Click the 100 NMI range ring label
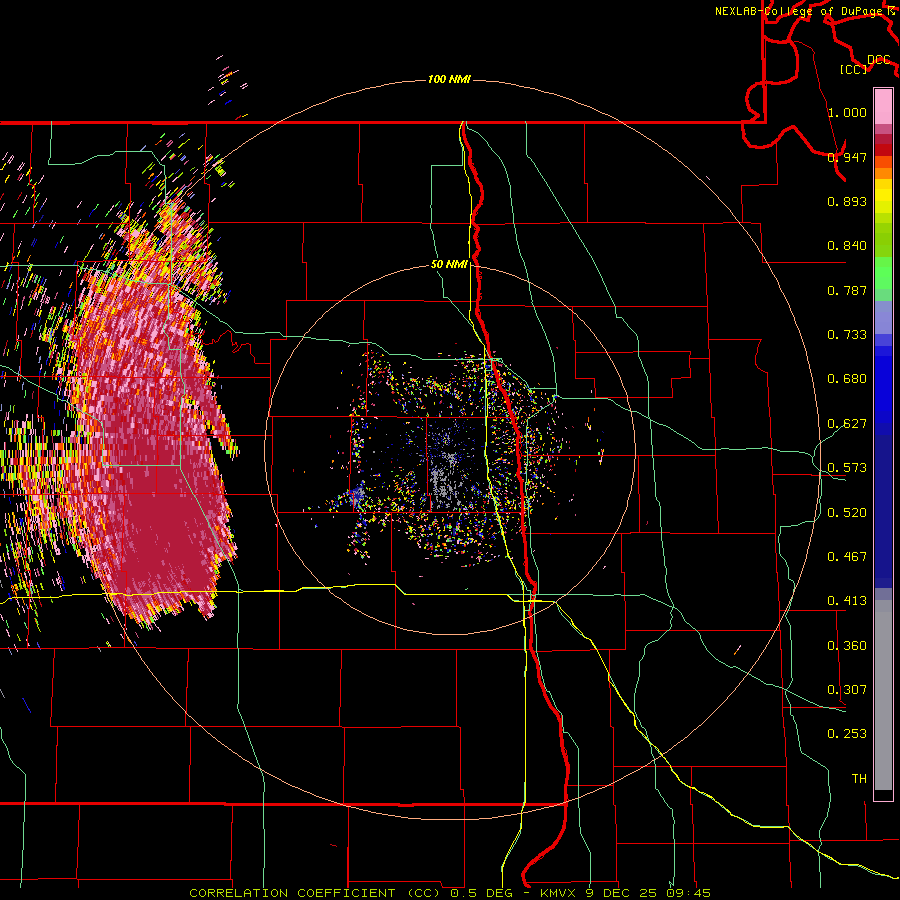900x900 pixels. click(449, 79)
